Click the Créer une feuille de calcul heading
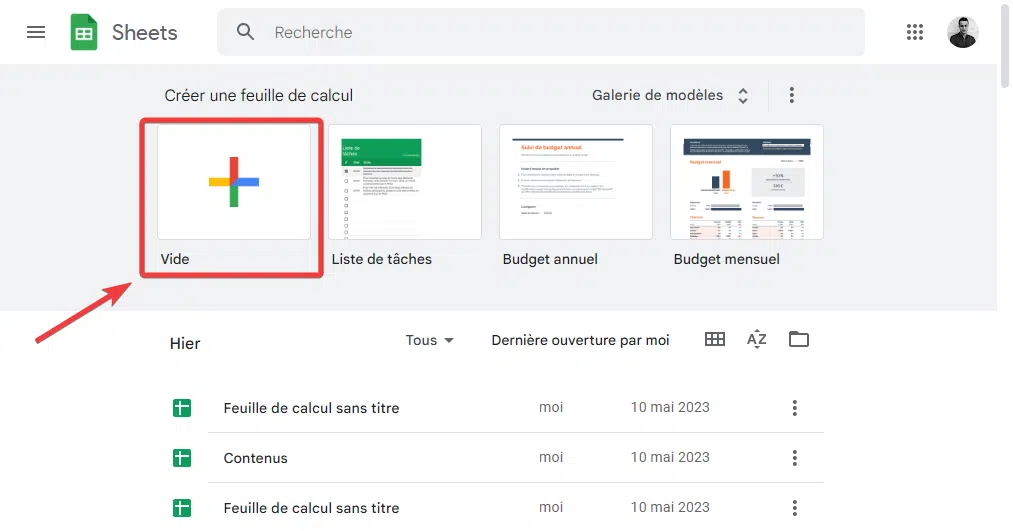The image size is (1013, 531). coord(258,96)
